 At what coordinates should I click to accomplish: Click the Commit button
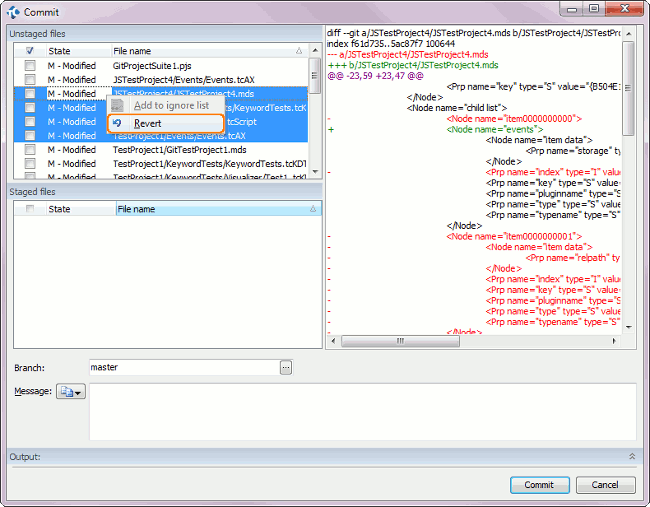[x=539, y=485]
